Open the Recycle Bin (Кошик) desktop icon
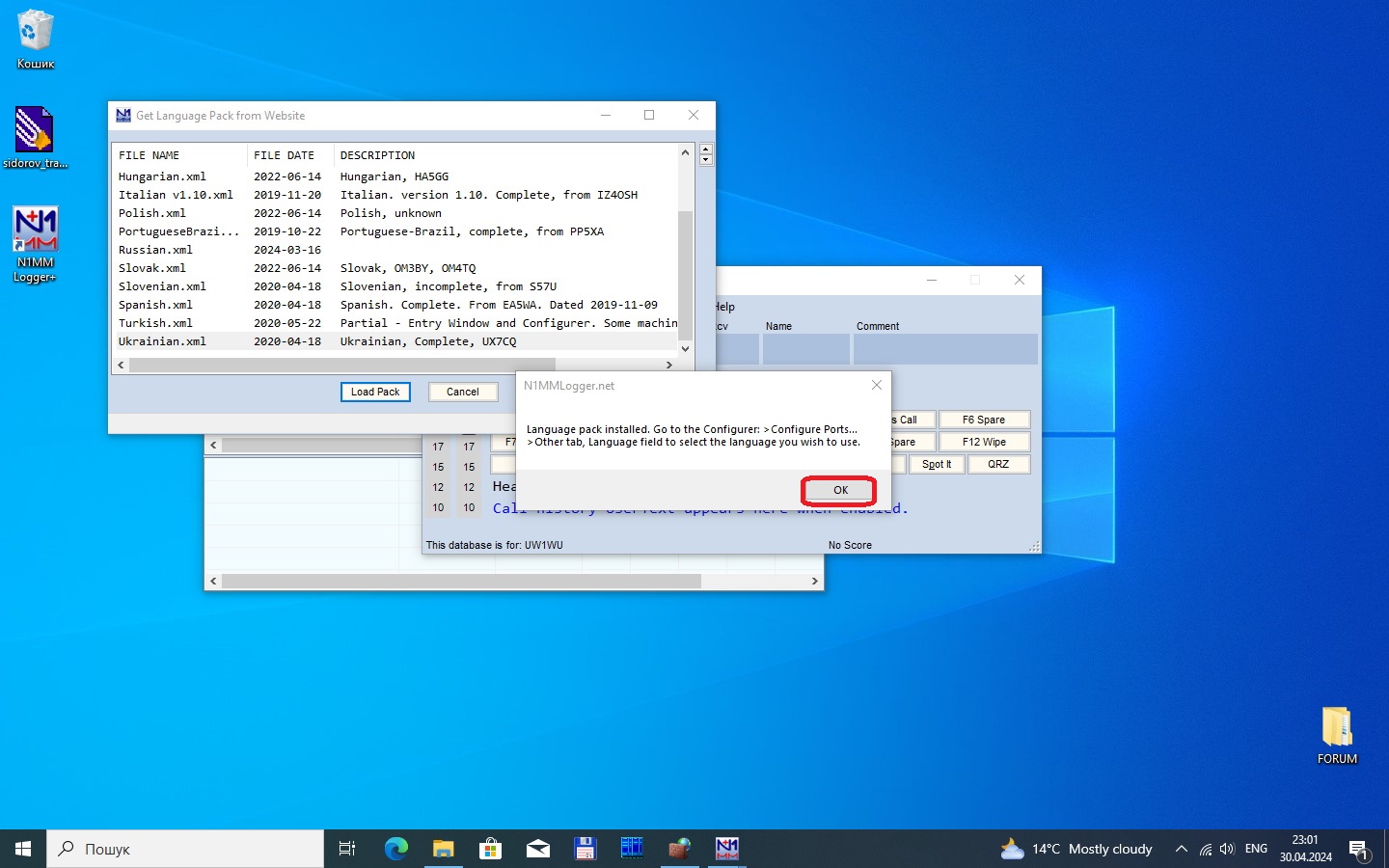 36,40
